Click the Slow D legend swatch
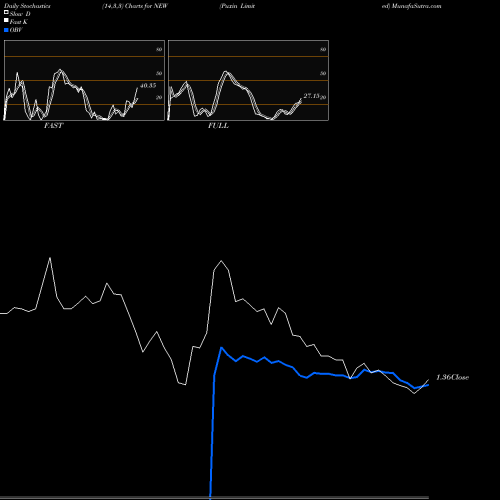This screenshot has width=500, height=500. coord(6,12)
